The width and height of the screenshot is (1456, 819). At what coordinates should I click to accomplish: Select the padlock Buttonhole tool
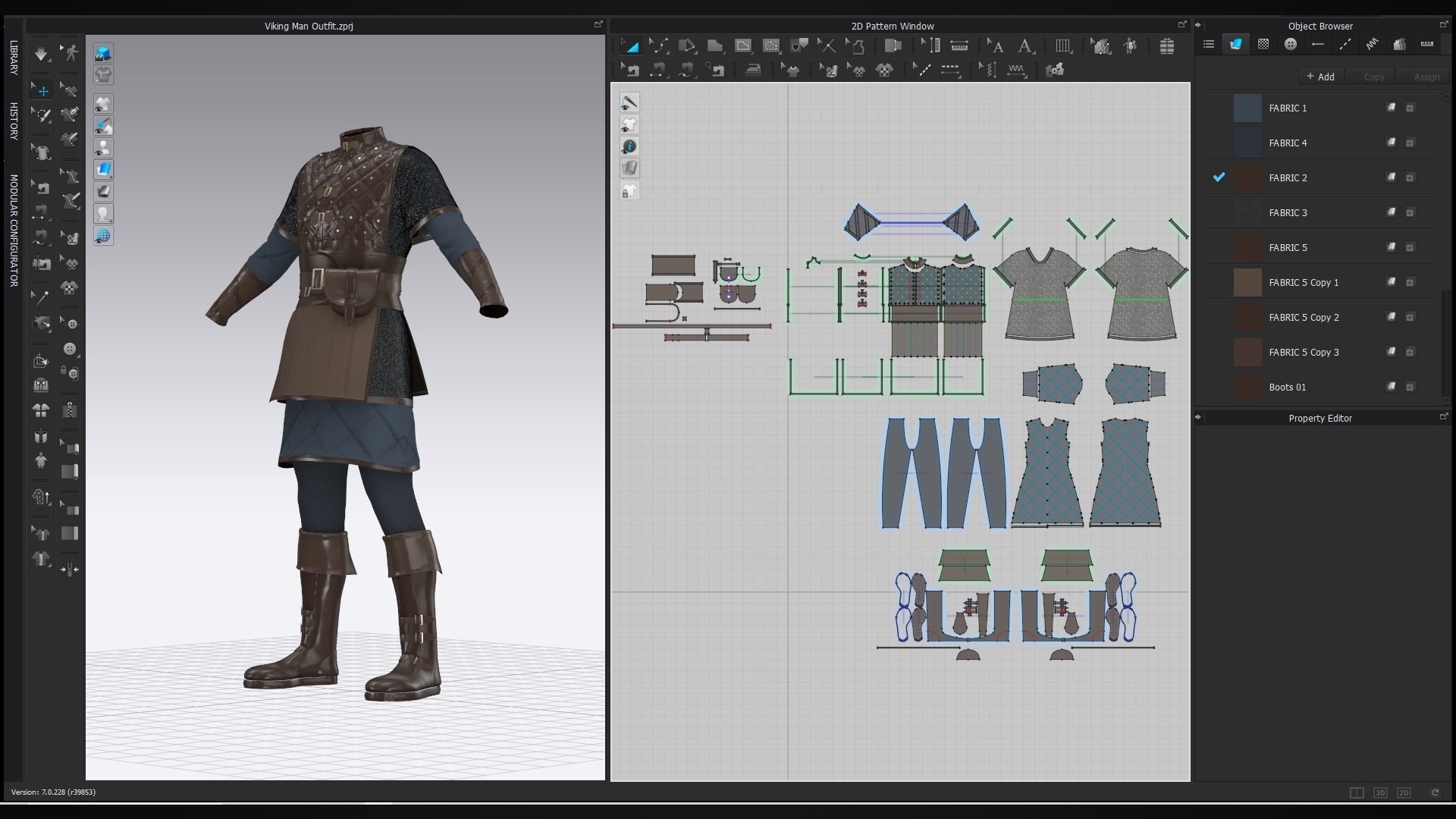(70, 373)
